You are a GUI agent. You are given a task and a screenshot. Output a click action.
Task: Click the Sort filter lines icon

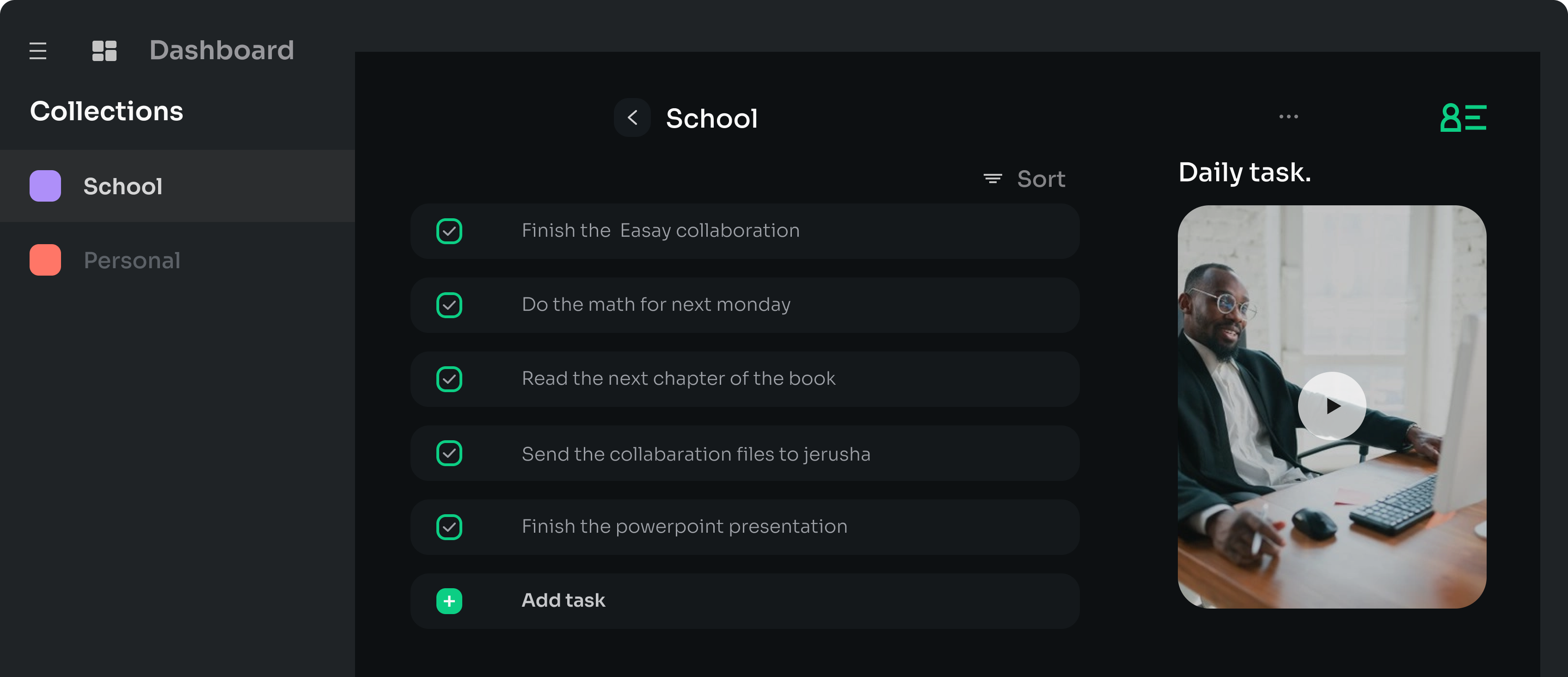[993, 178]
